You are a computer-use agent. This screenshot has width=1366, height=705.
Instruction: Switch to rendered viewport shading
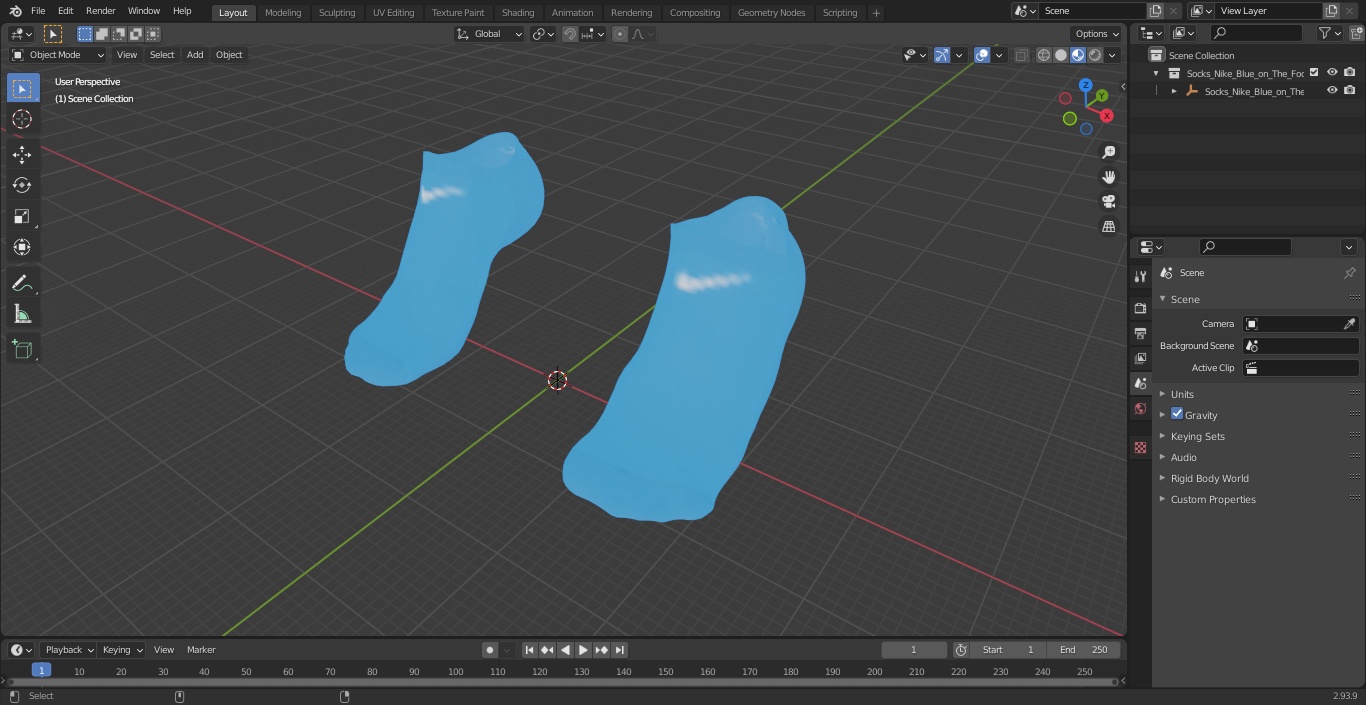[x=1095, y=55]
